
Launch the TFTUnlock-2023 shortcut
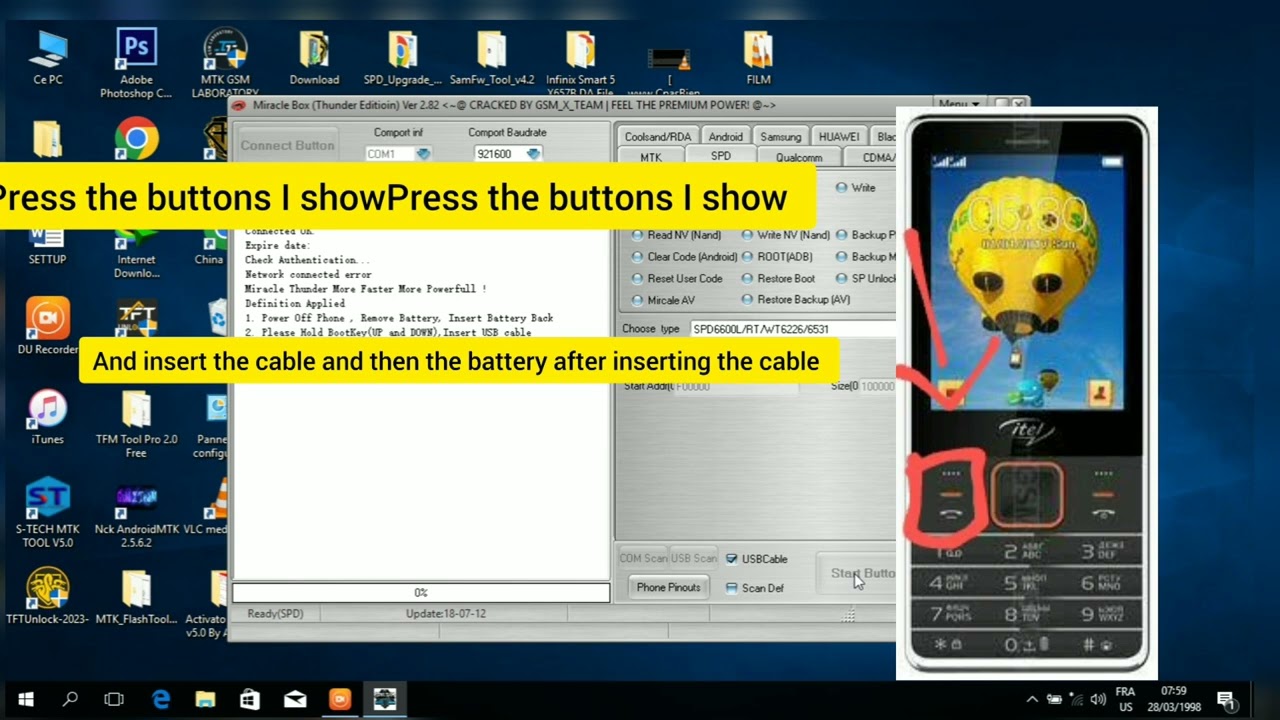(47, 597)
